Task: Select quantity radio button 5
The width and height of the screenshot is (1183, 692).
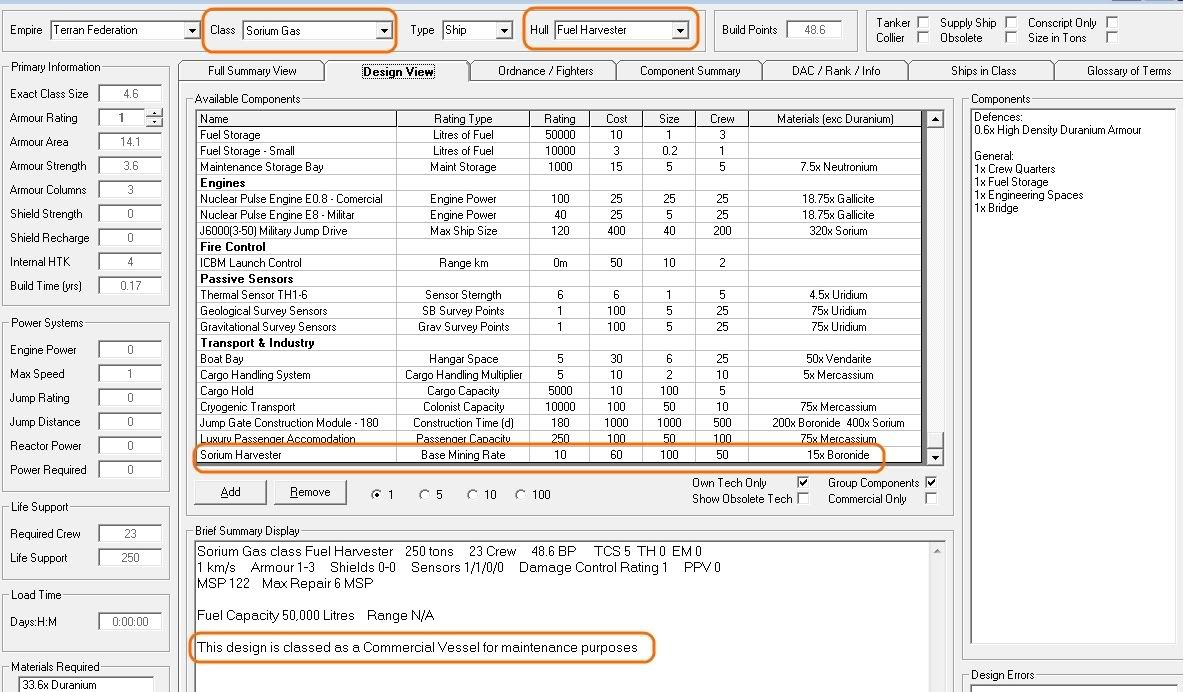Action: click(424, 494)
